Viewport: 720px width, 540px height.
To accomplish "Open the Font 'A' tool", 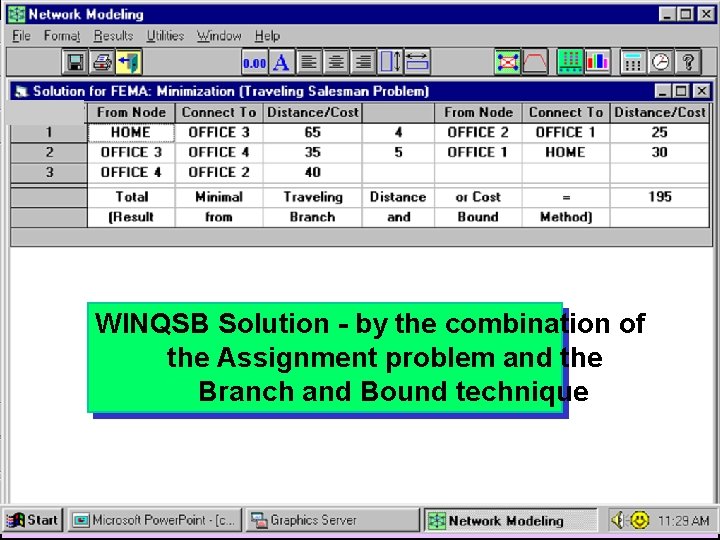I will pyautogui.click(x=281, y=62).
